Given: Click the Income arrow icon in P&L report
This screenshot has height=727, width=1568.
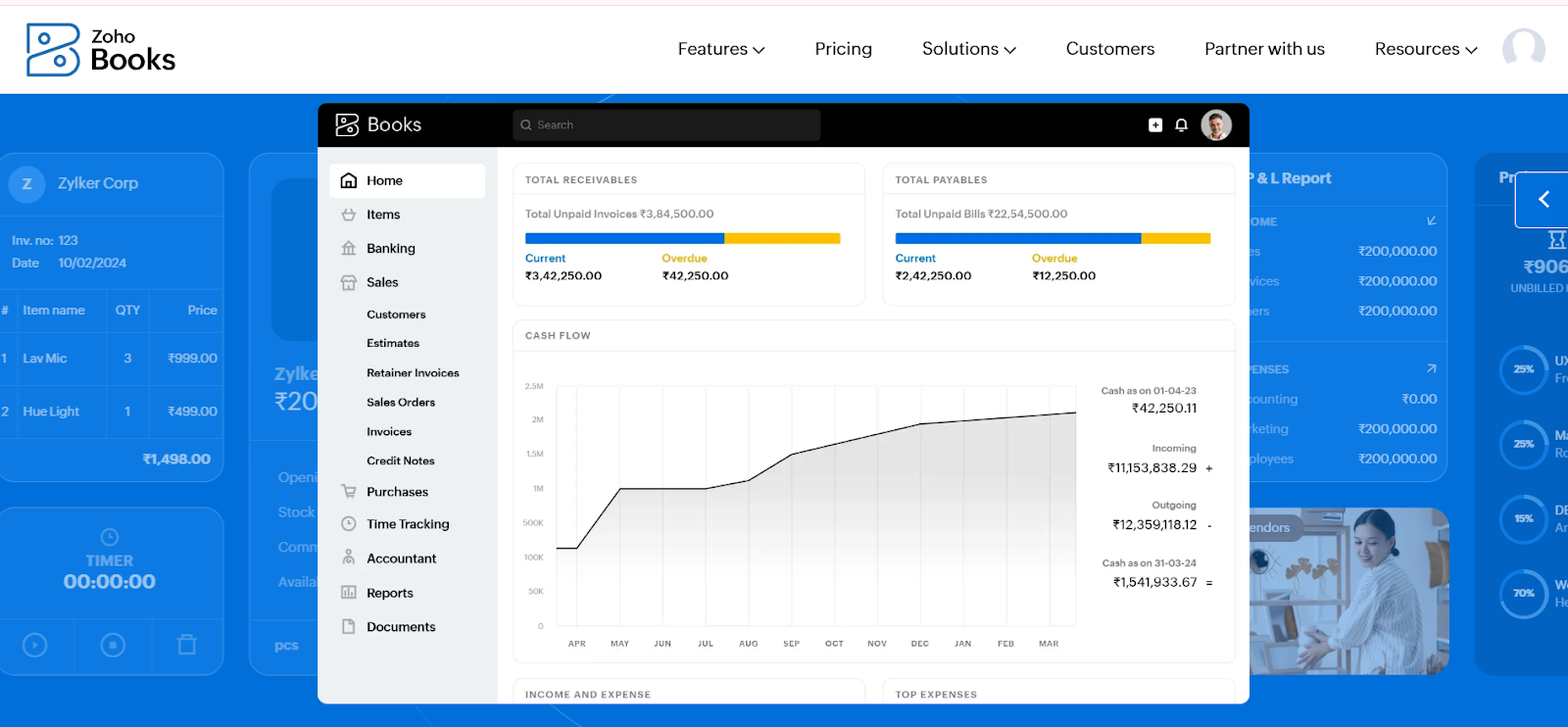Looking at the screenshot, I should click(1432, 221).
